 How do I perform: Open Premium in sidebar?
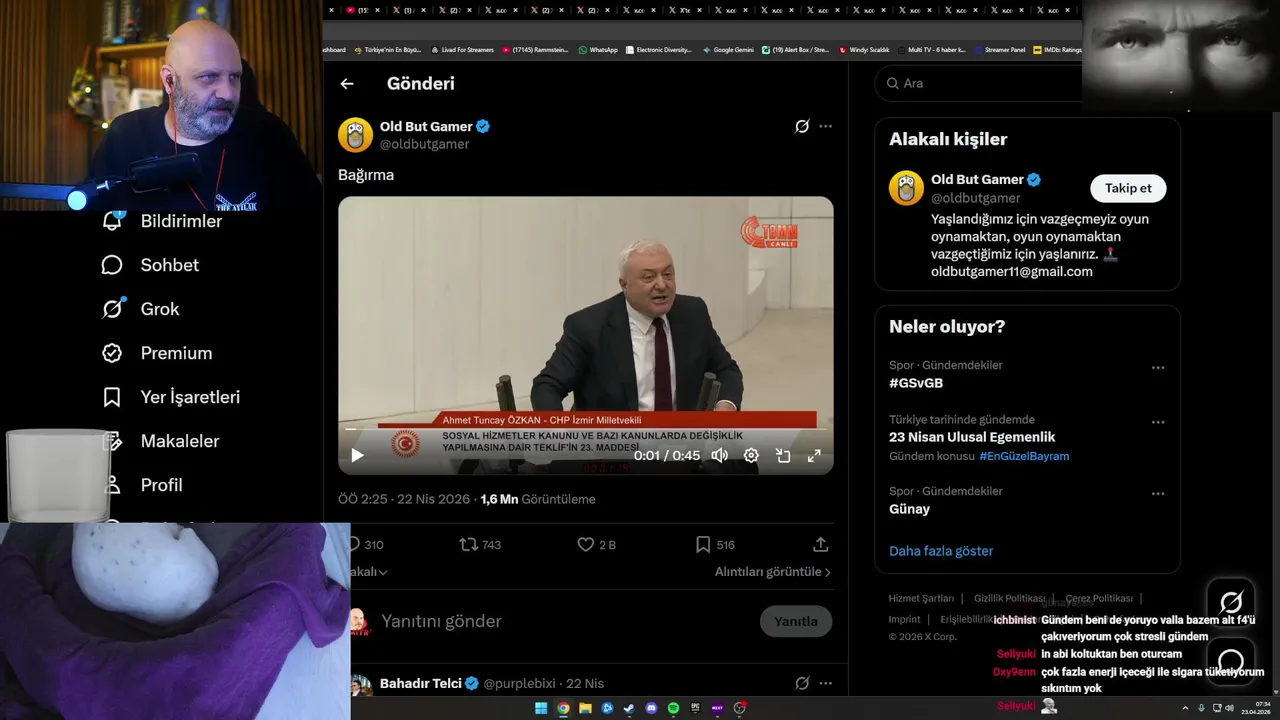pyautogui.click(x=157, y=353)
